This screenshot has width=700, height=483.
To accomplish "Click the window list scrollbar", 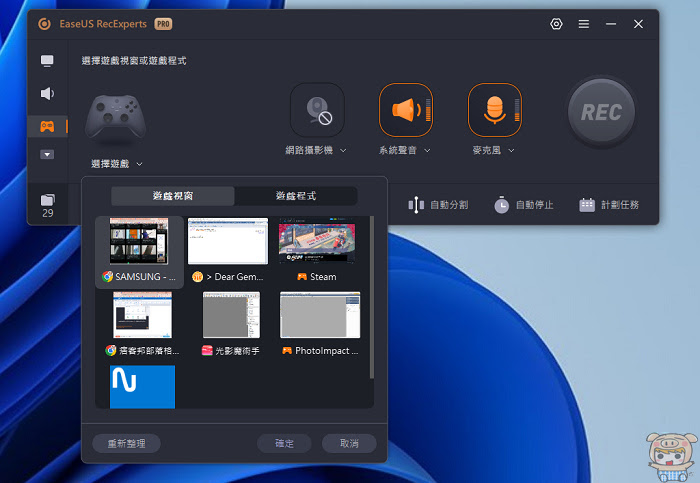I will (x=371, y=298).
